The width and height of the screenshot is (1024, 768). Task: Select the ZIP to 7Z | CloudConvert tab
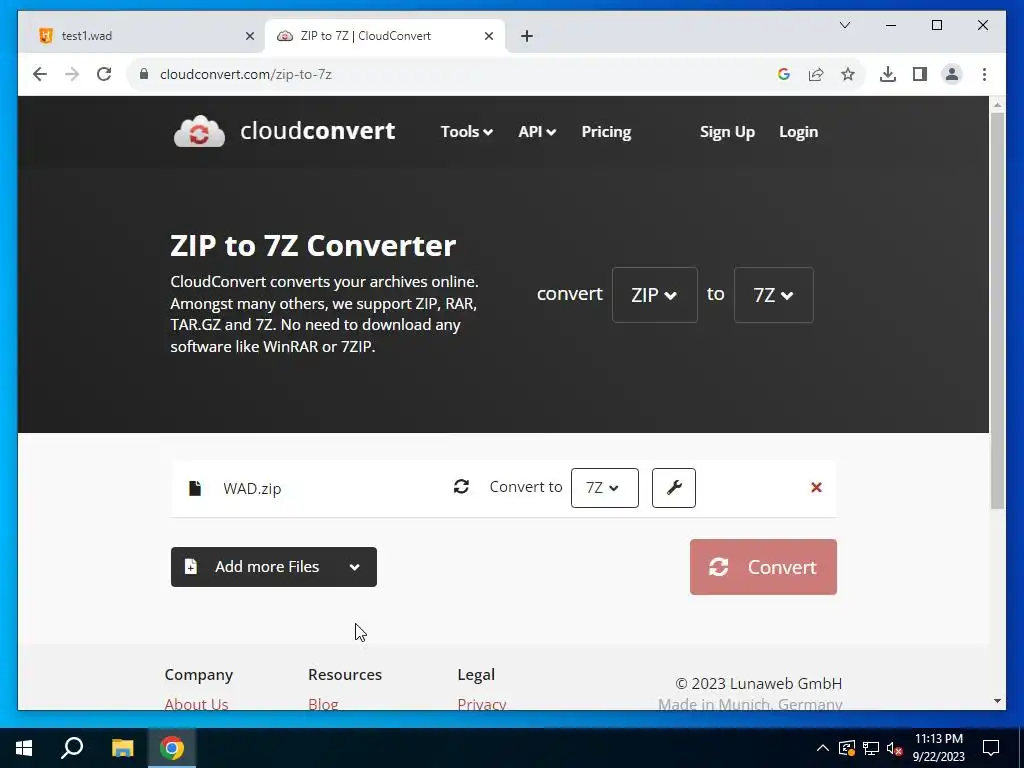385,36
